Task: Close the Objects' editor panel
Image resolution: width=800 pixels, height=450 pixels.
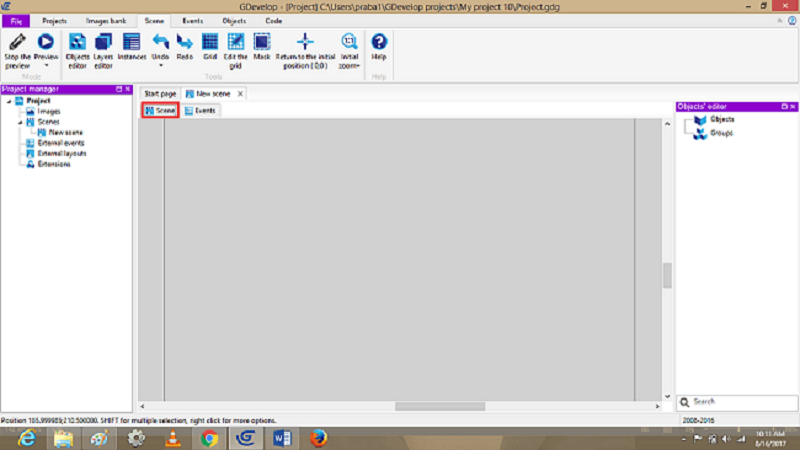Action: (793, 107)
